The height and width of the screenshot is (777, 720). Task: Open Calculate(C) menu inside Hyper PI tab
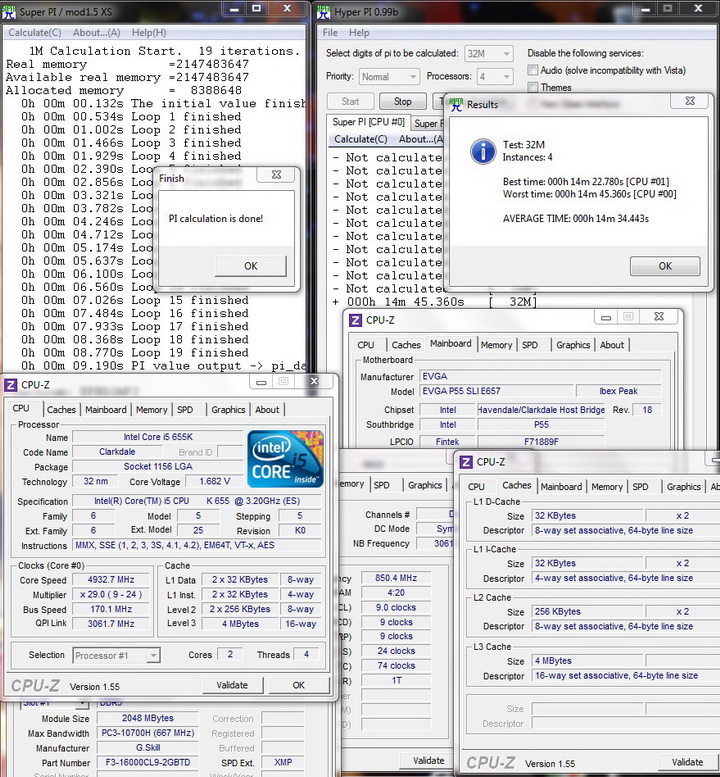[x=361, y=139]
